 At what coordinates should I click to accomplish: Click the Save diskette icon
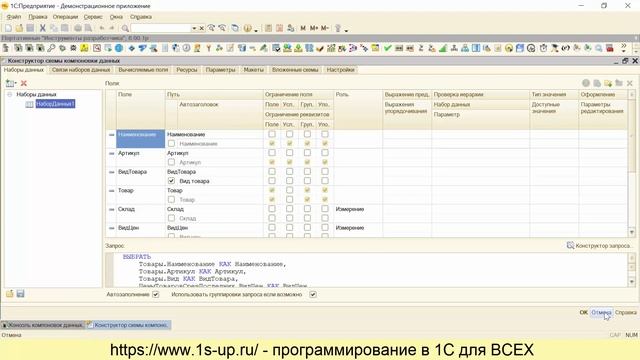point(30,28)
